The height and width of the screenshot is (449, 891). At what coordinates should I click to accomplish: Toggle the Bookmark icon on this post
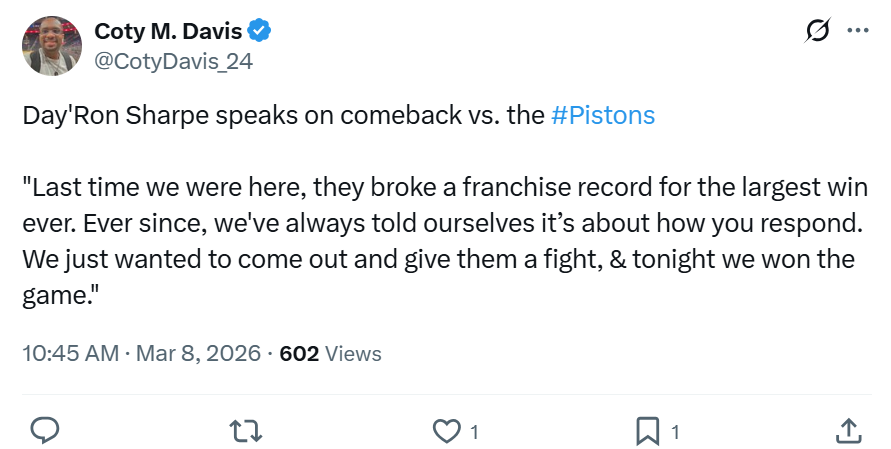(648, 431)
